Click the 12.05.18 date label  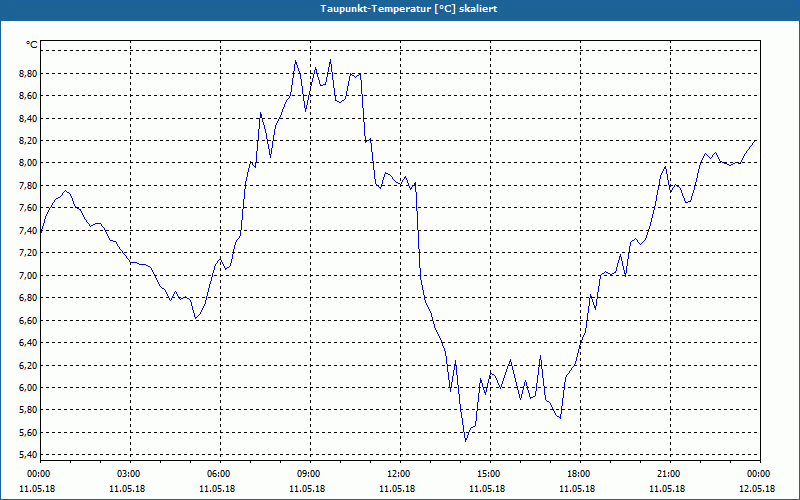pos(758,489)
